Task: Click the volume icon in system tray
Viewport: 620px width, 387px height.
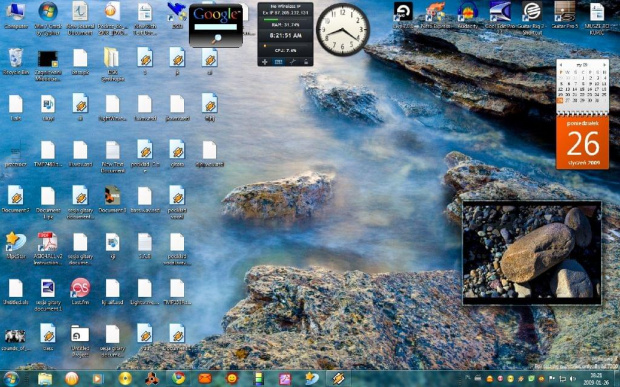Action: click(x=573, y=379)
